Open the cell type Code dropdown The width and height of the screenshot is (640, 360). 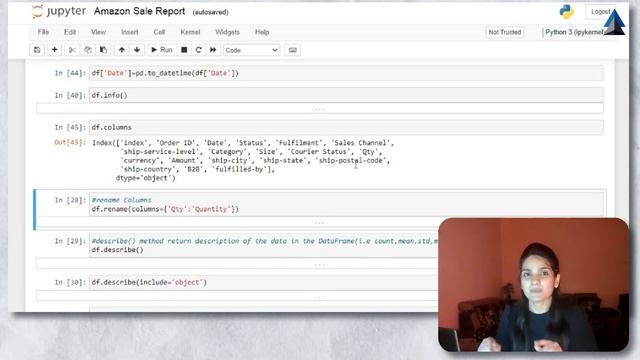point(251,50)
